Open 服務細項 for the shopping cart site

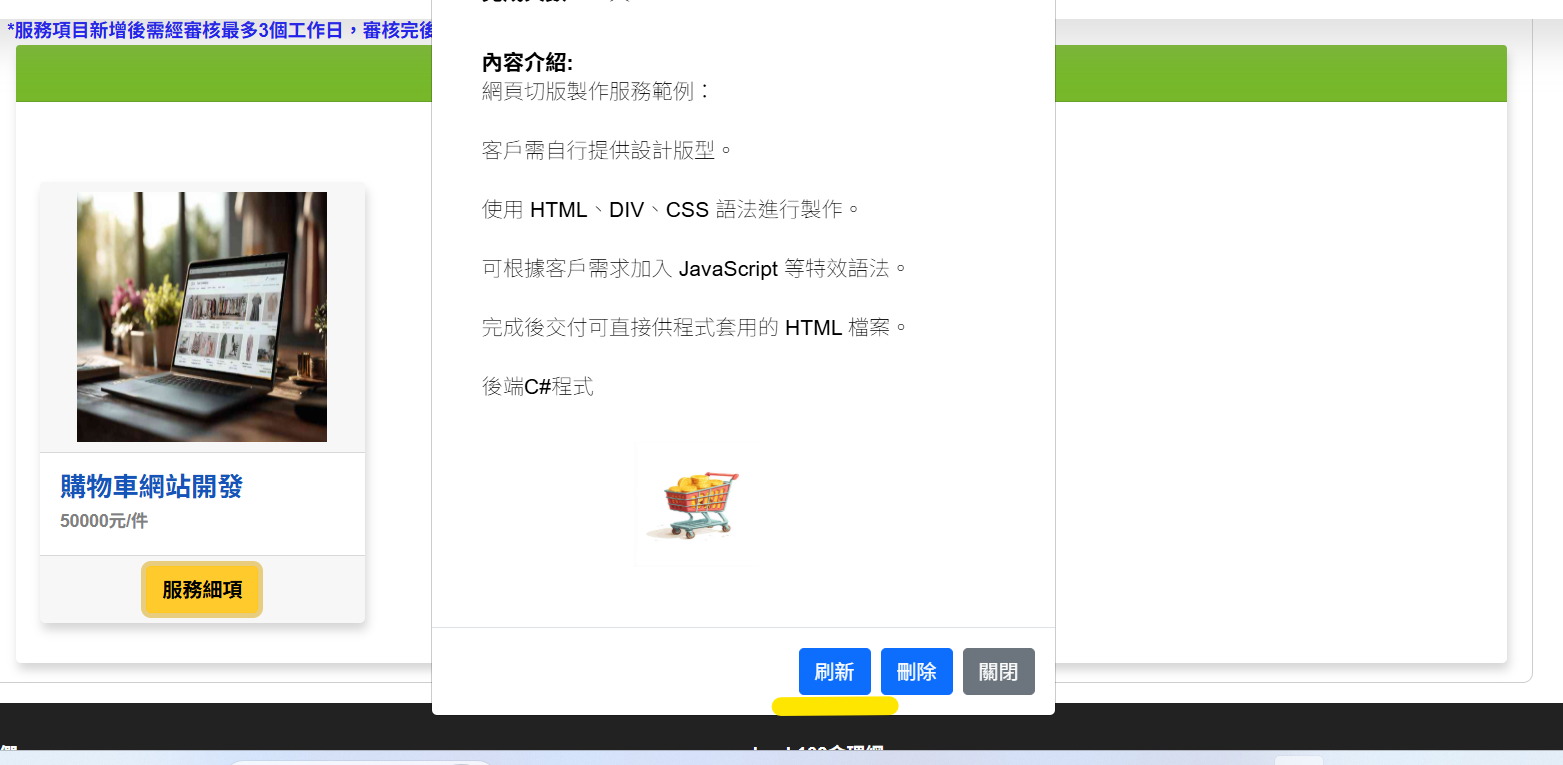[202, 590]
